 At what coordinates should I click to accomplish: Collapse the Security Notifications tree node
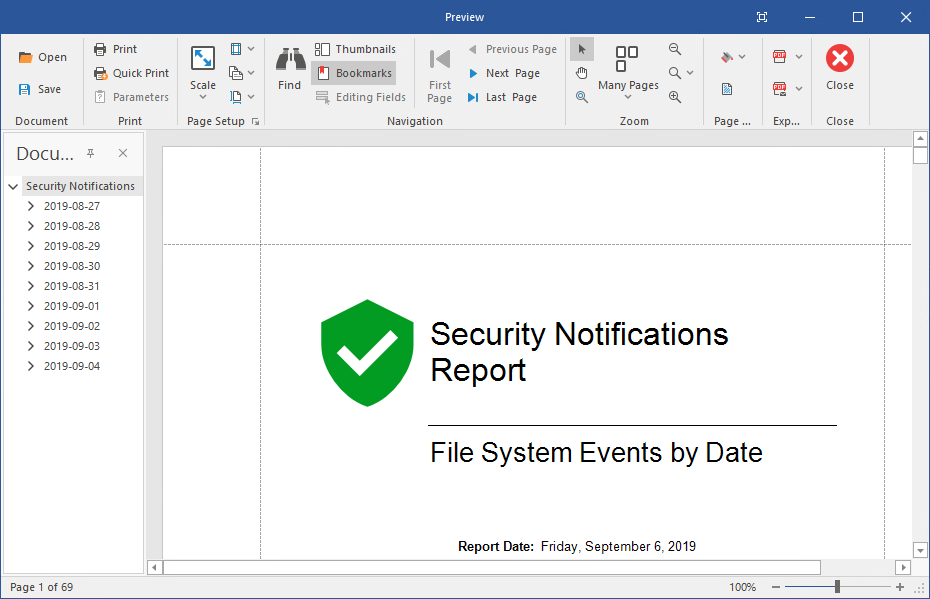click(13, 186)
